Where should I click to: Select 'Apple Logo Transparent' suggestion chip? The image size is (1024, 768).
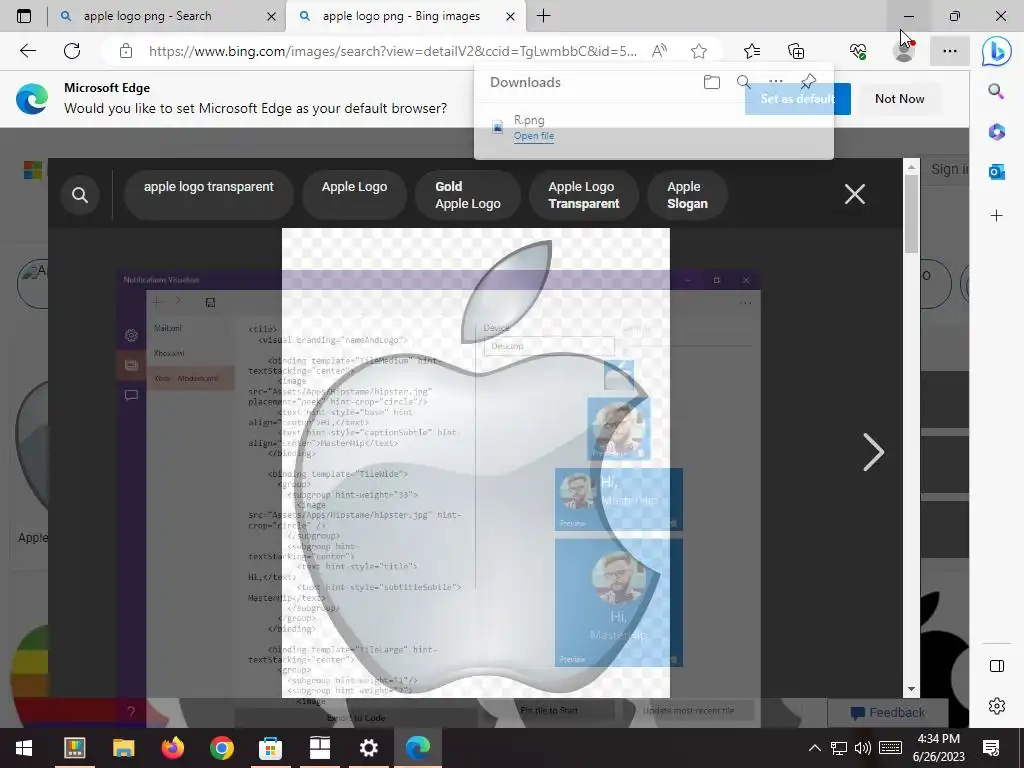click(x=584, y=195)
